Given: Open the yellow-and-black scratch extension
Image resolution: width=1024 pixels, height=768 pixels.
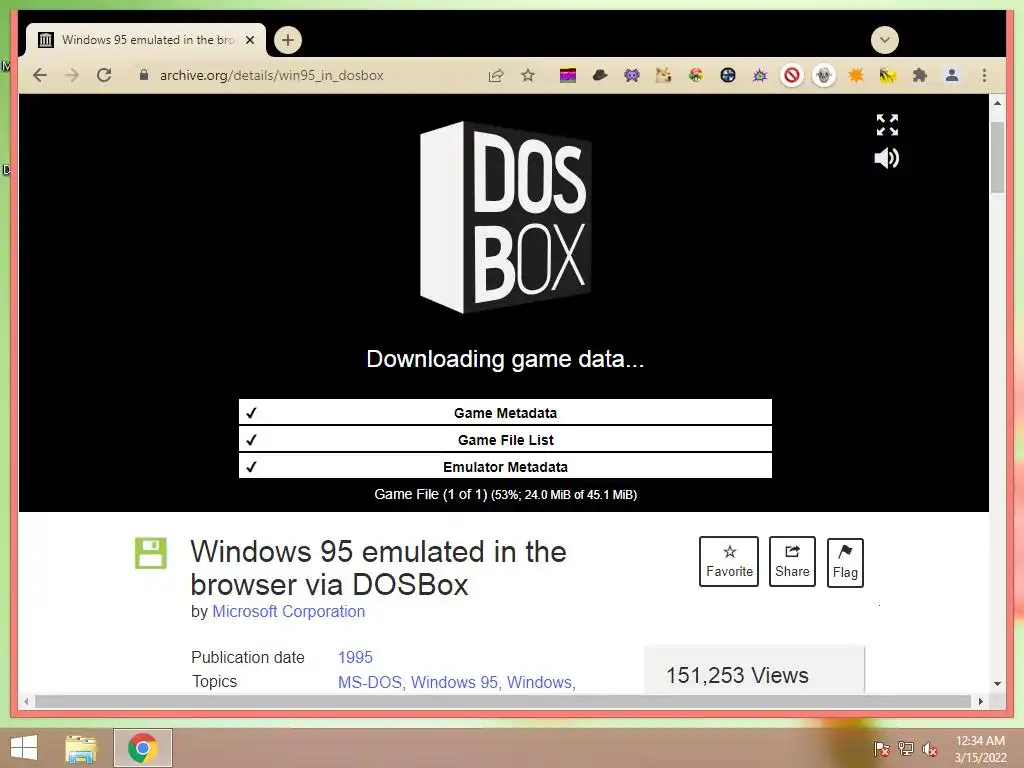Looking at the screenshot, I should (888, 76).
